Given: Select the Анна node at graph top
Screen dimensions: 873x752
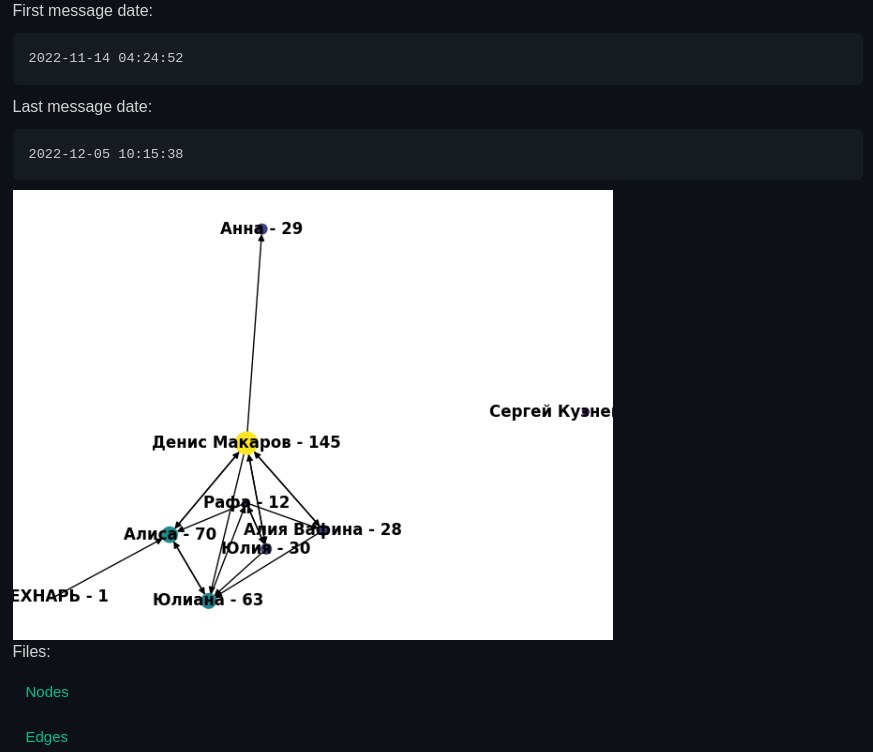Looking at the screenshot, I should [262, 229].
